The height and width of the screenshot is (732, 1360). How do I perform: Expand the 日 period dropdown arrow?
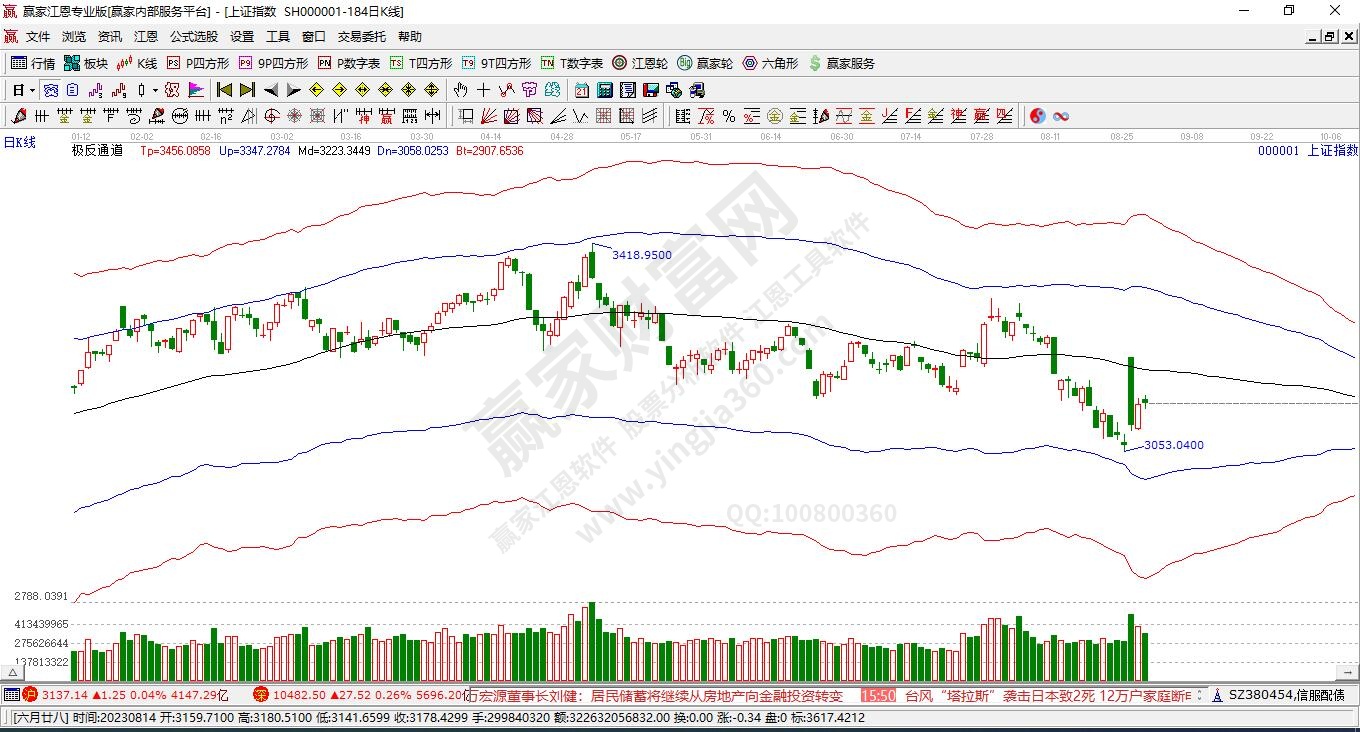[32, 90]
